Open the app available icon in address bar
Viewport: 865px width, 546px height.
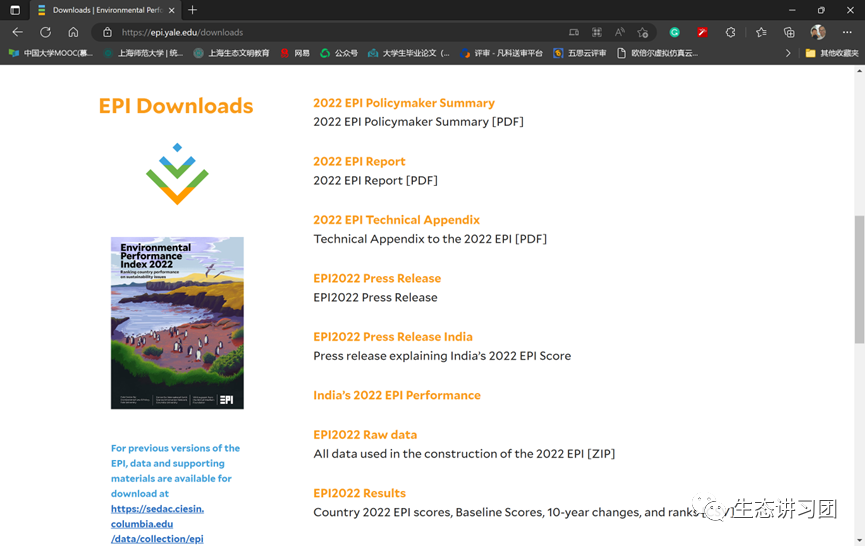(x=574, y=33)
